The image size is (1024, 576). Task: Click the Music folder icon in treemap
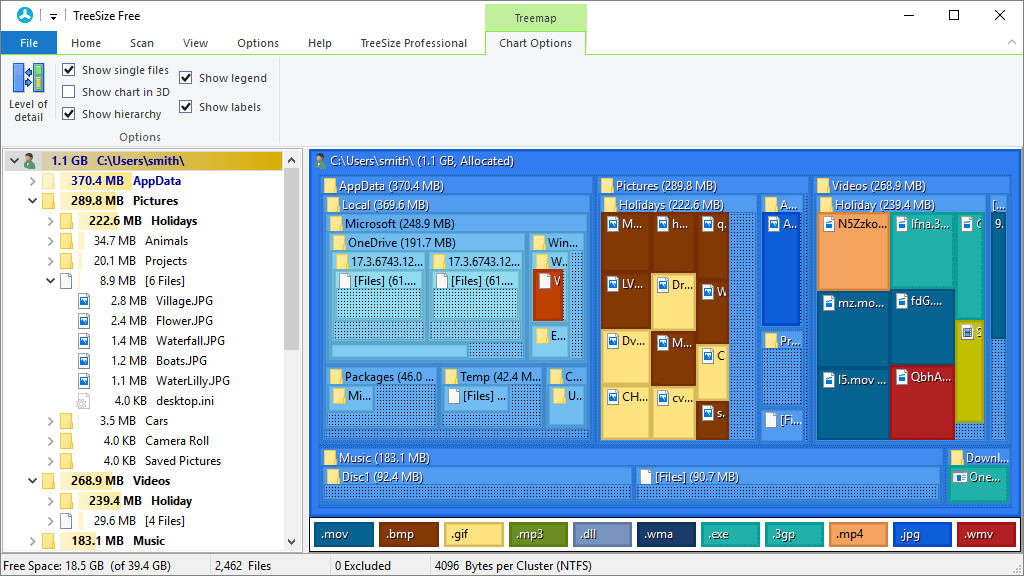[330, 458]
